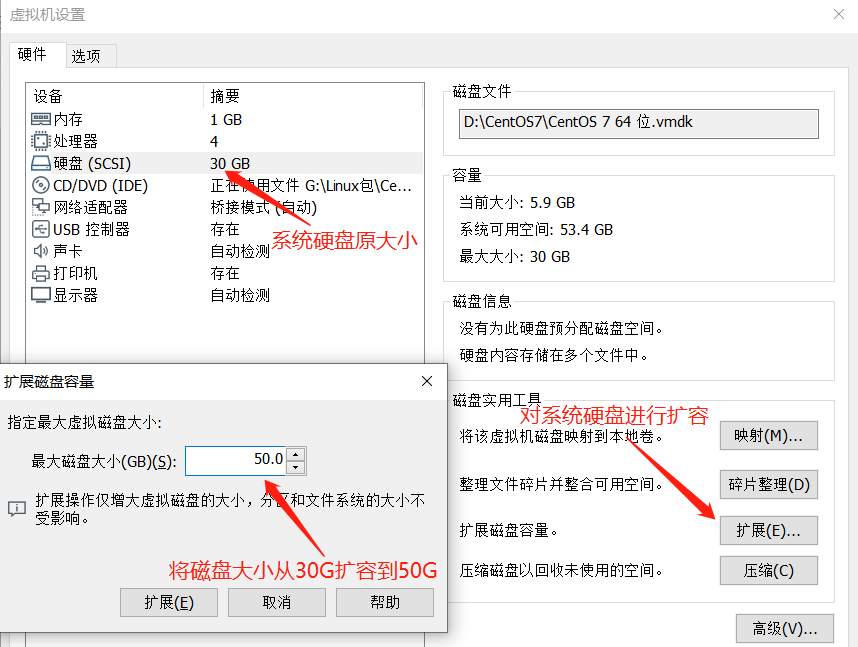The height and width of the screenshot is (647, 858).
Task: Click the info note icon in expand dialog
Action: [17, 509]
